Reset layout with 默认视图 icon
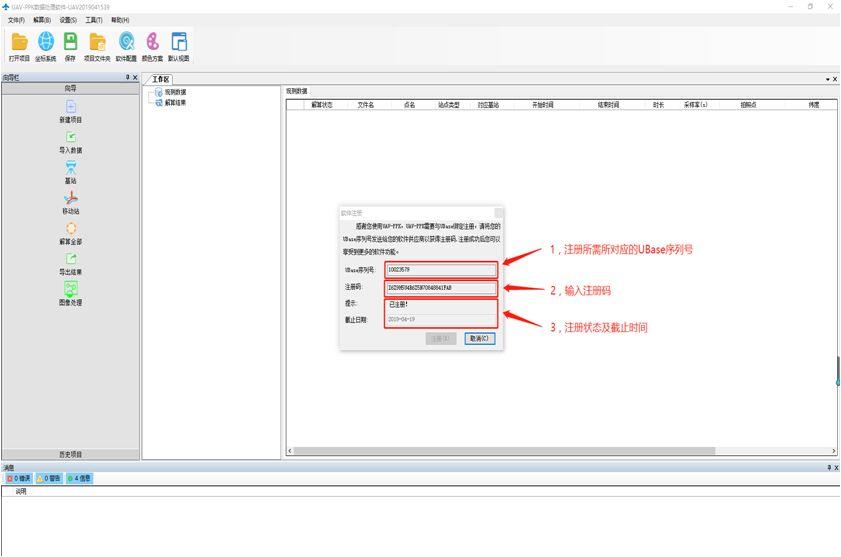The width and height of the screenshot is (841, 557). point(179,42)
